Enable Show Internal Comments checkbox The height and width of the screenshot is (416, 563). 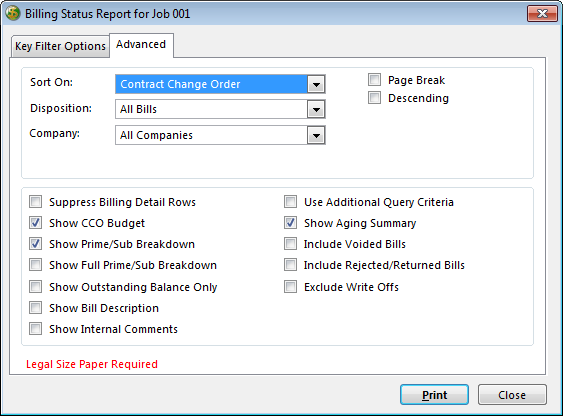pyautogui.click(x=36, y=329)
